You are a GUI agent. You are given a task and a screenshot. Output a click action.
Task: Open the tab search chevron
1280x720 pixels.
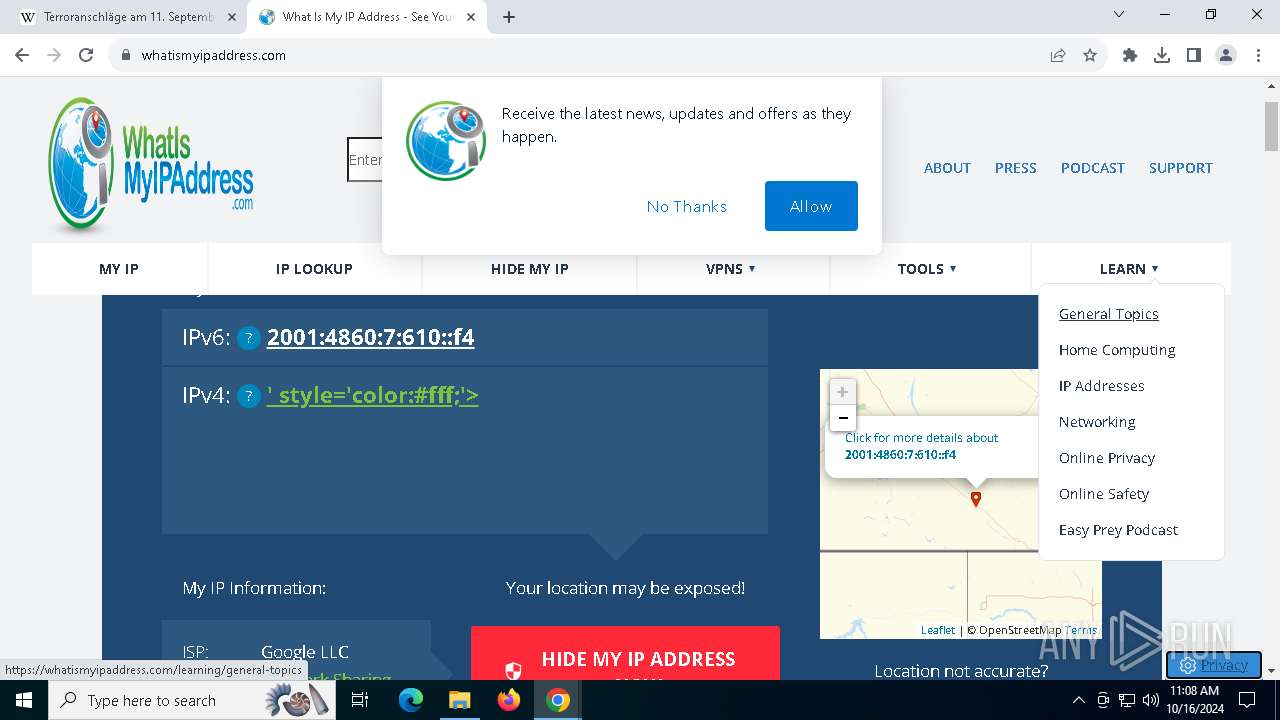coord(1119,15)
